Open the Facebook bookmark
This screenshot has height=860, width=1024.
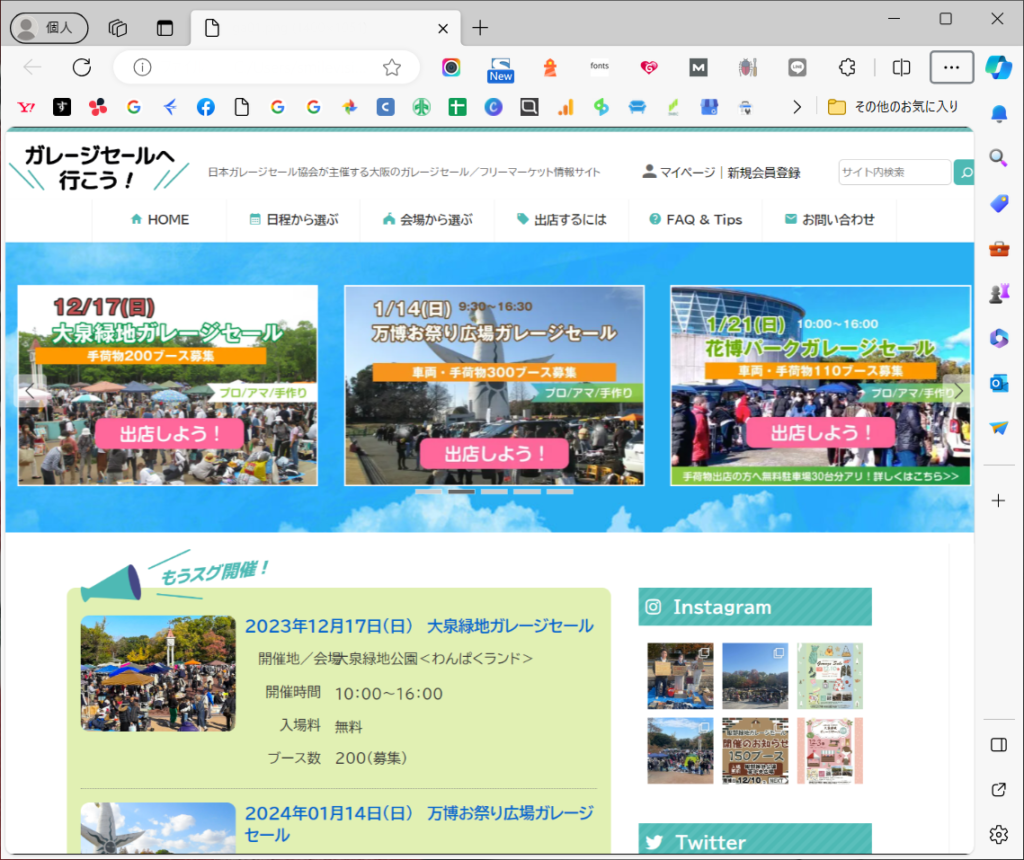(x=206, y=107)
